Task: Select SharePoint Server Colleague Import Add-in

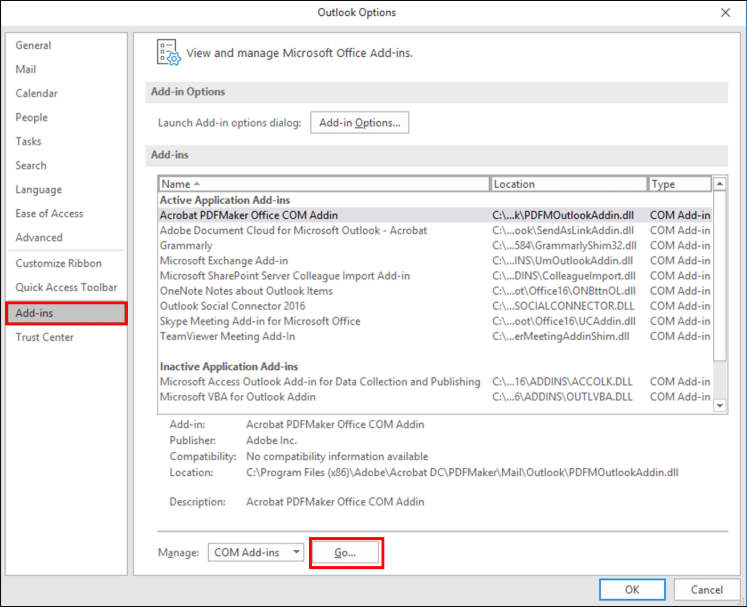Action: pos(435,276)
